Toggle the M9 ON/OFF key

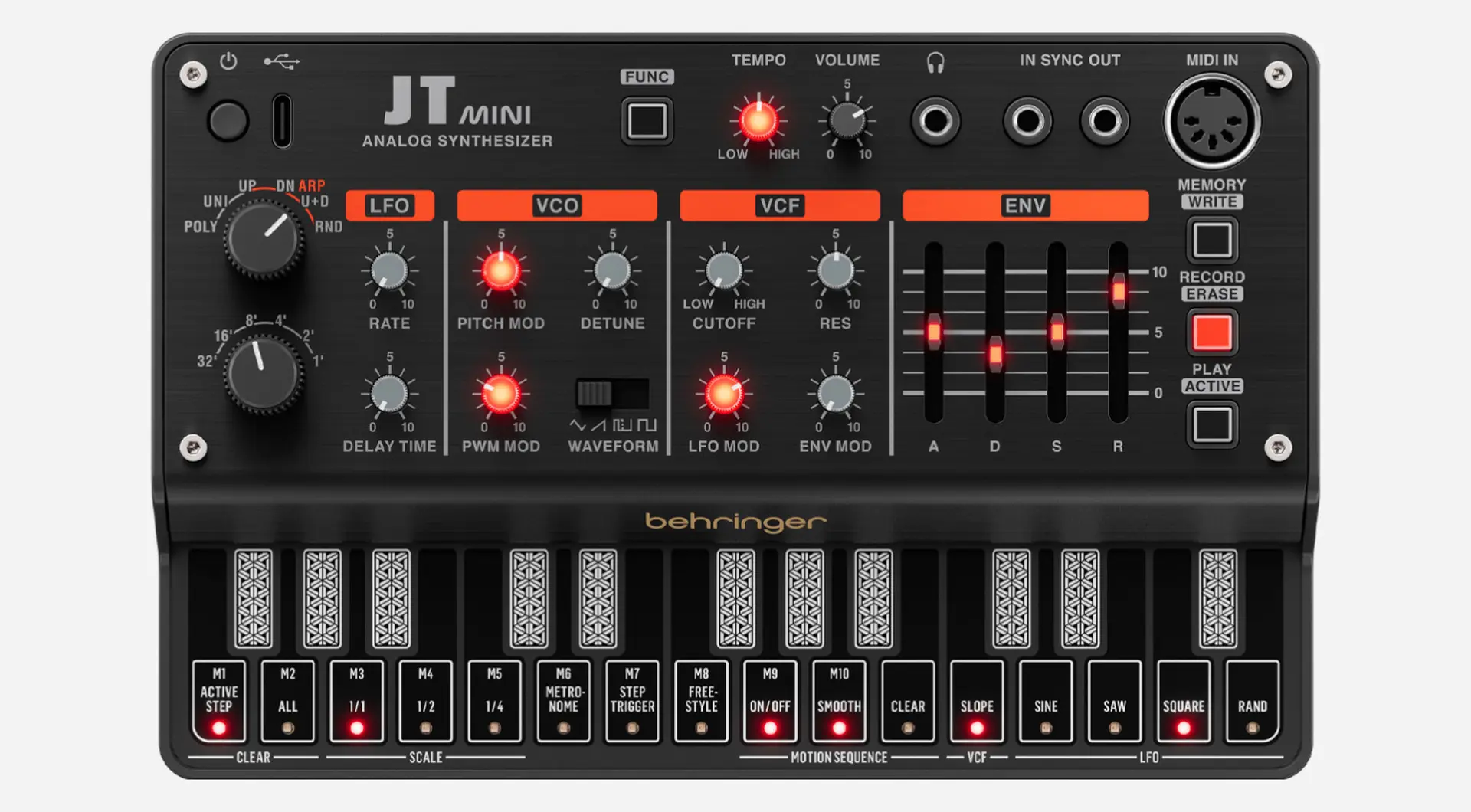point(770,701)
